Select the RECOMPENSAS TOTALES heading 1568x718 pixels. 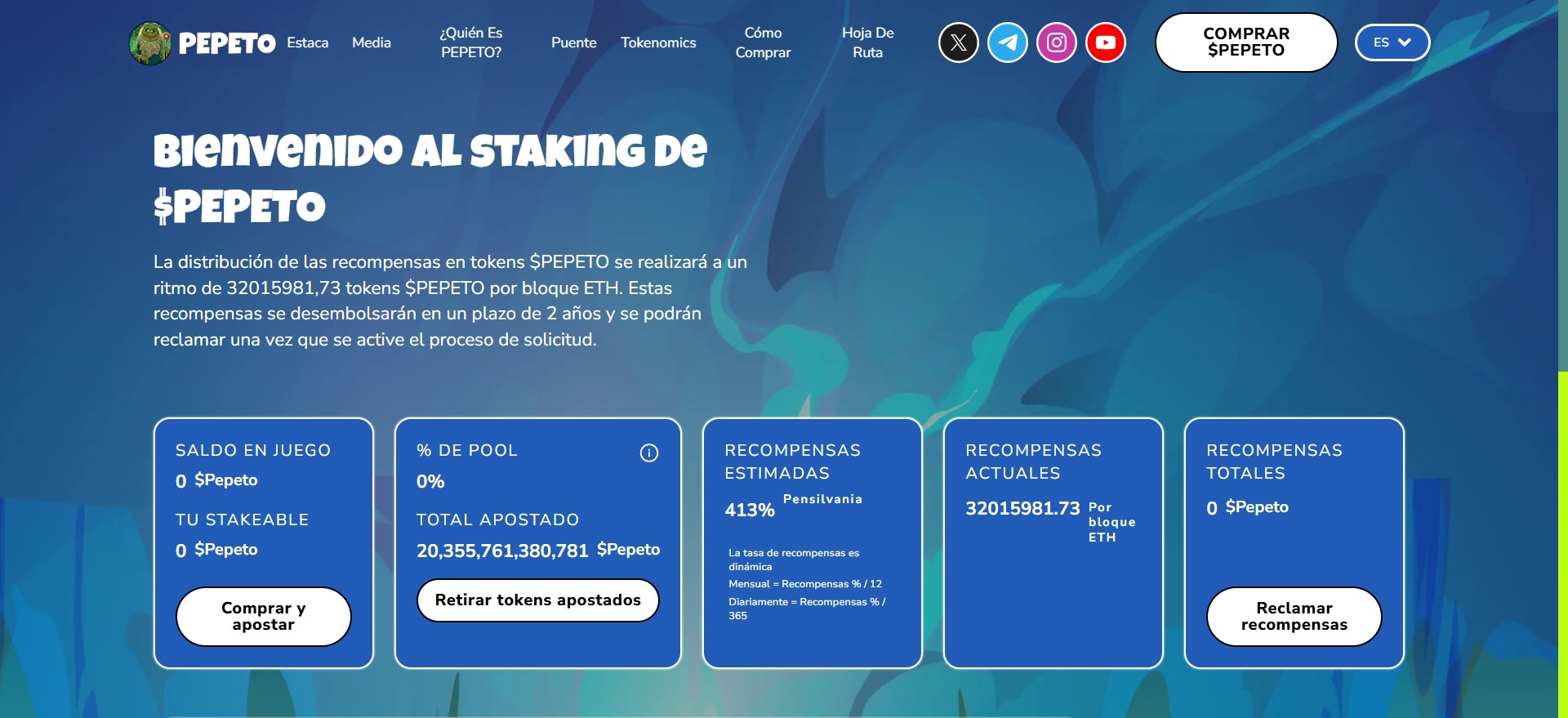1274,462
